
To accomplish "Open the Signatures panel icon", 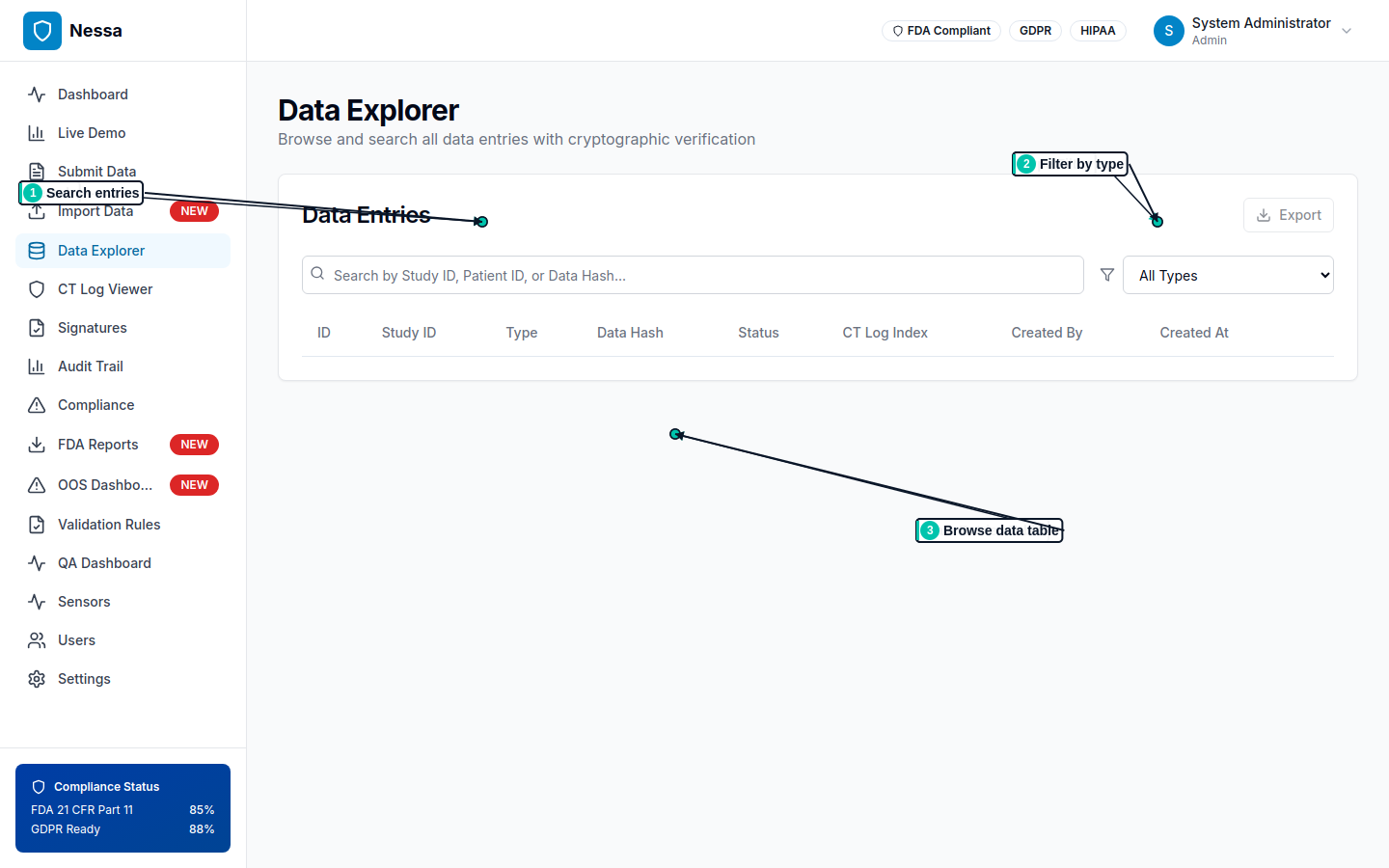I will click(x=36, y=327).
